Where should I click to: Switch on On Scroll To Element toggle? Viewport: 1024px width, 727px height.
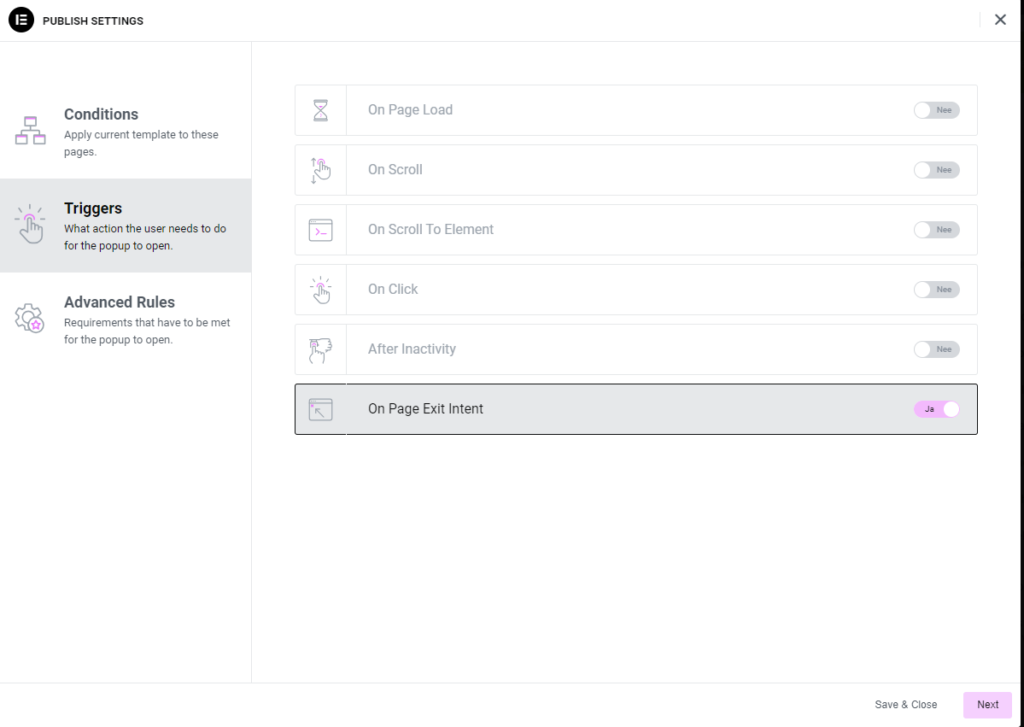point(936,230)
